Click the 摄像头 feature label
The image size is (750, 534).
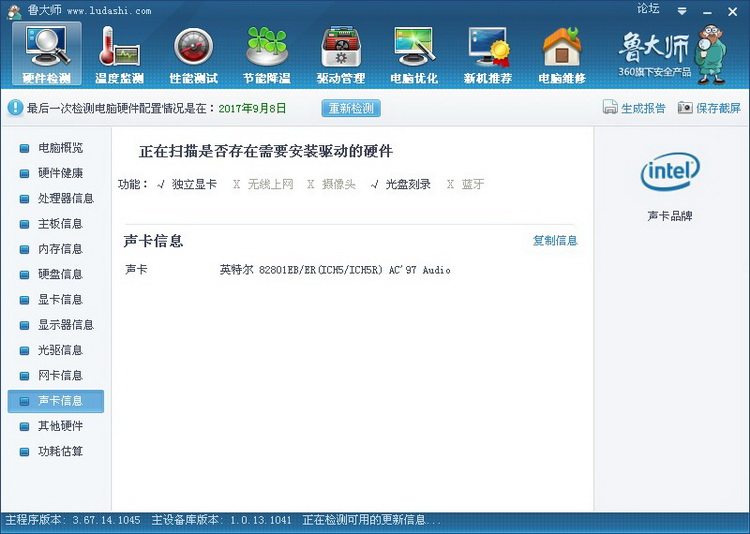click(x=339, y=184)
